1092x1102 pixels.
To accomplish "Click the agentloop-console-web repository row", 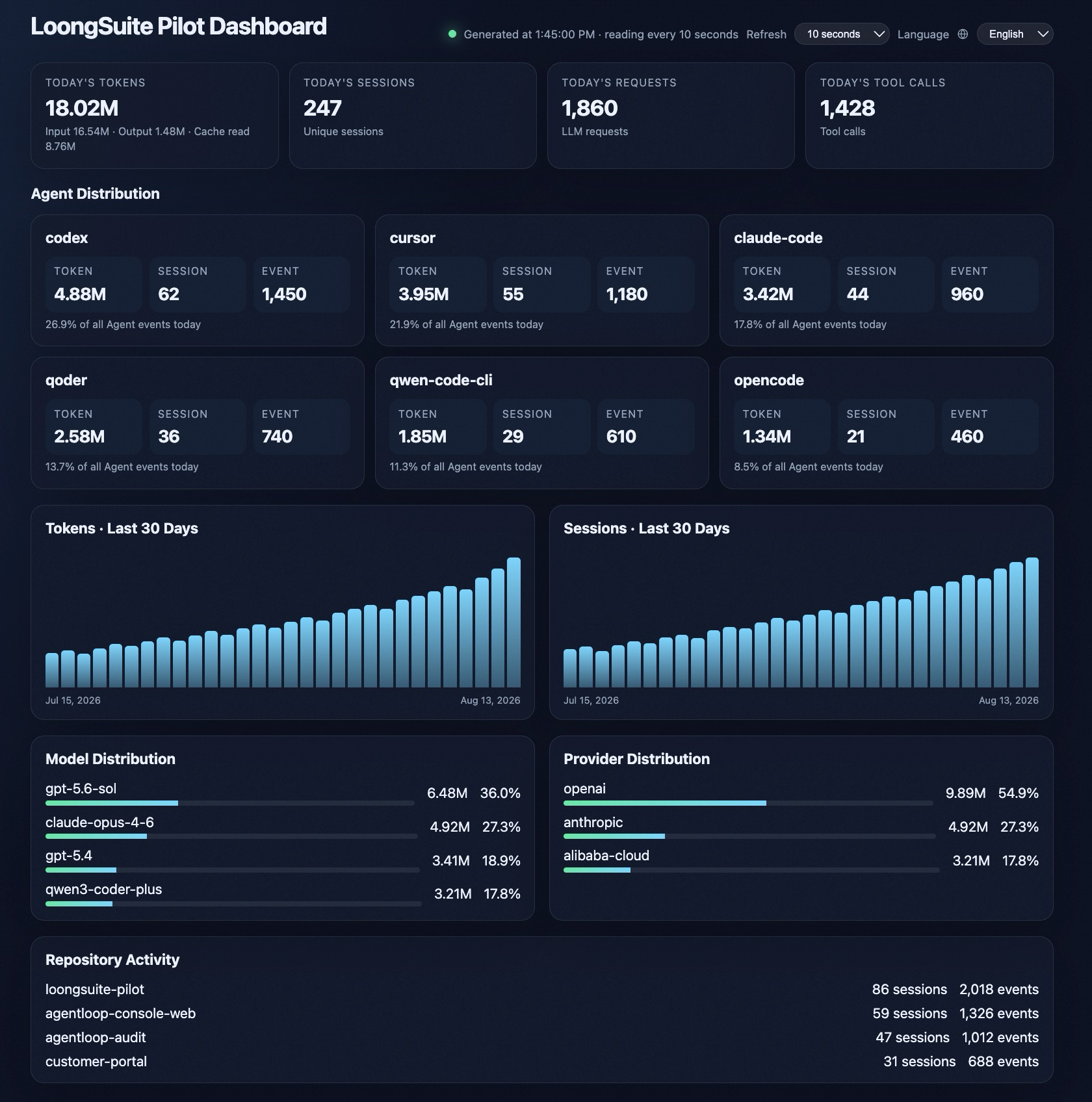I will tap(541, 1013).
